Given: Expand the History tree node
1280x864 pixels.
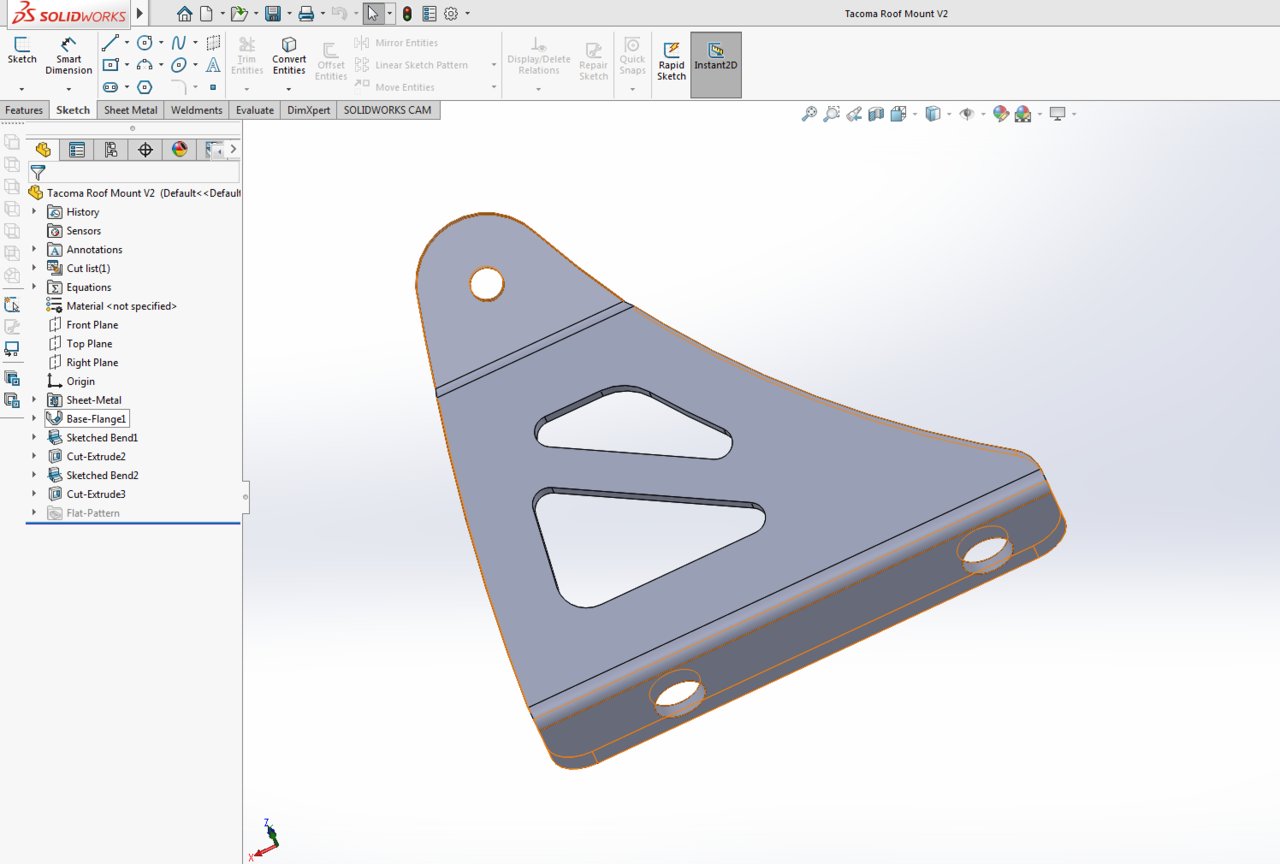Looking at the screenshot, I should 34,211.
